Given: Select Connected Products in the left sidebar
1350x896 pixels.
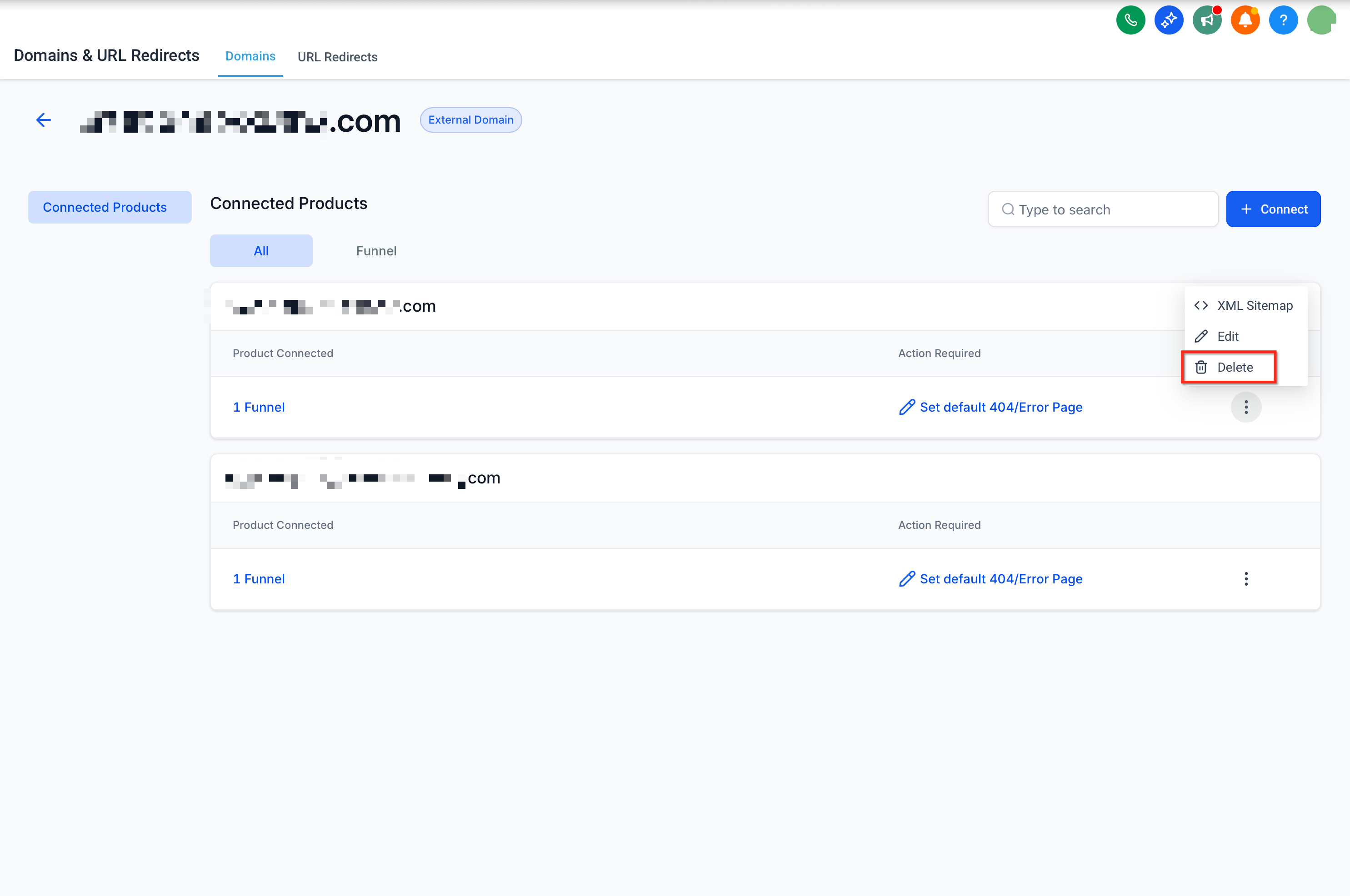Looking at the screenshot, I should tap(110, 207).
